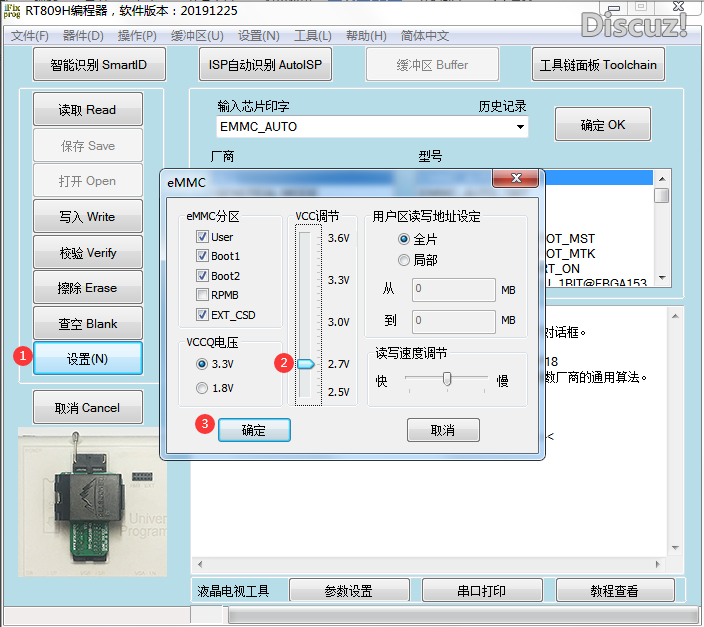The height and width of the screenshot is (627, 704).
Task: Toggle the EXT_CSD checkbox
Action: pos(202,315)
